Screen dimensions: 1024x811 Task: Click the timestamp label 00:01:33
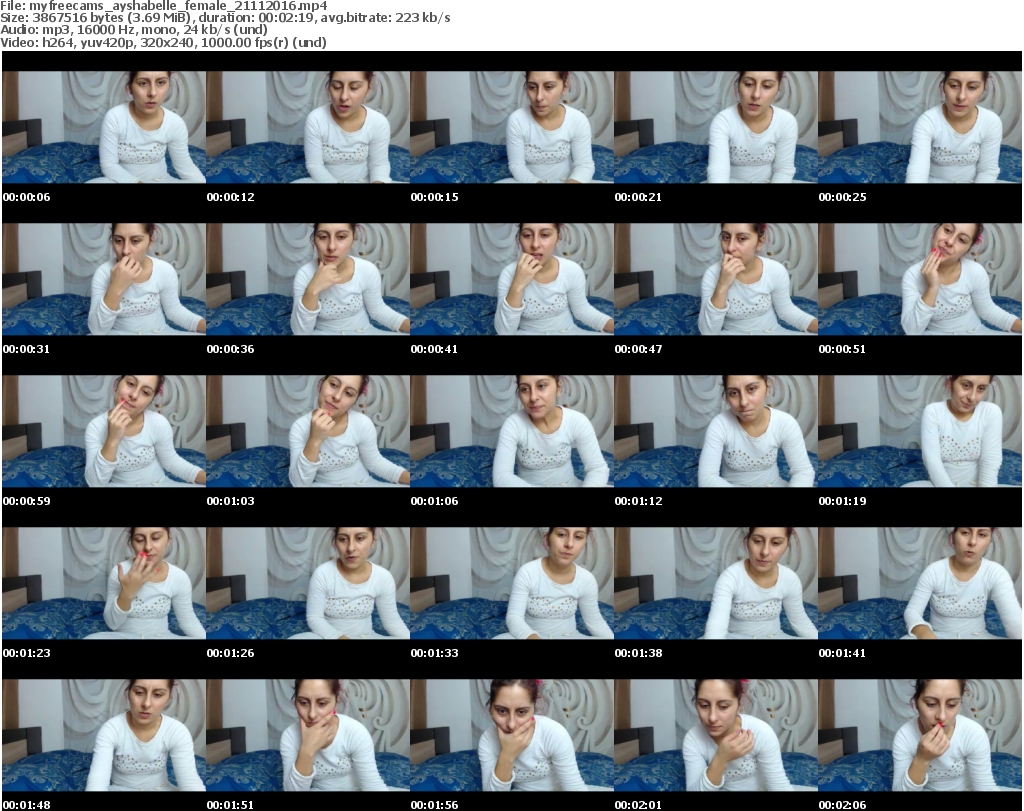point(434,653)
